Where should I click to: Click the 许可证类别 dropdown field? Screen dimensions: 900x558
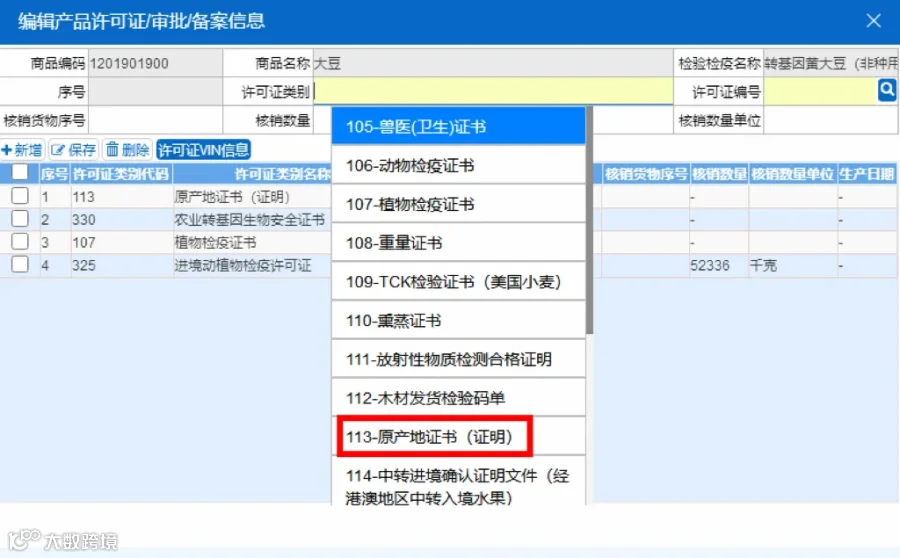[x=493, y=91]
